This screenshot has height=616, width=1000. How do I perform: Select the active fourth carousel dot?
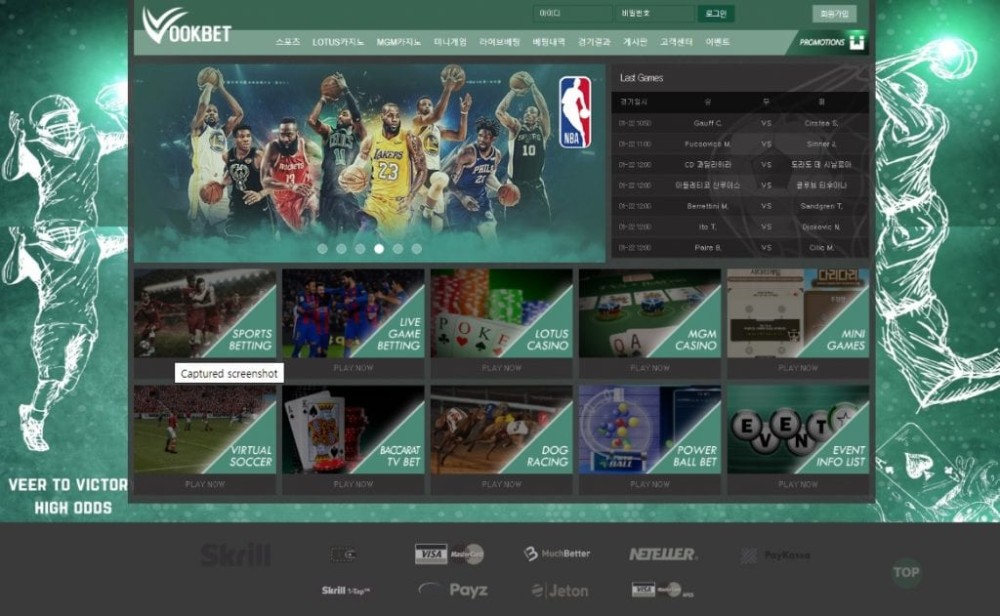click(379, 249)
